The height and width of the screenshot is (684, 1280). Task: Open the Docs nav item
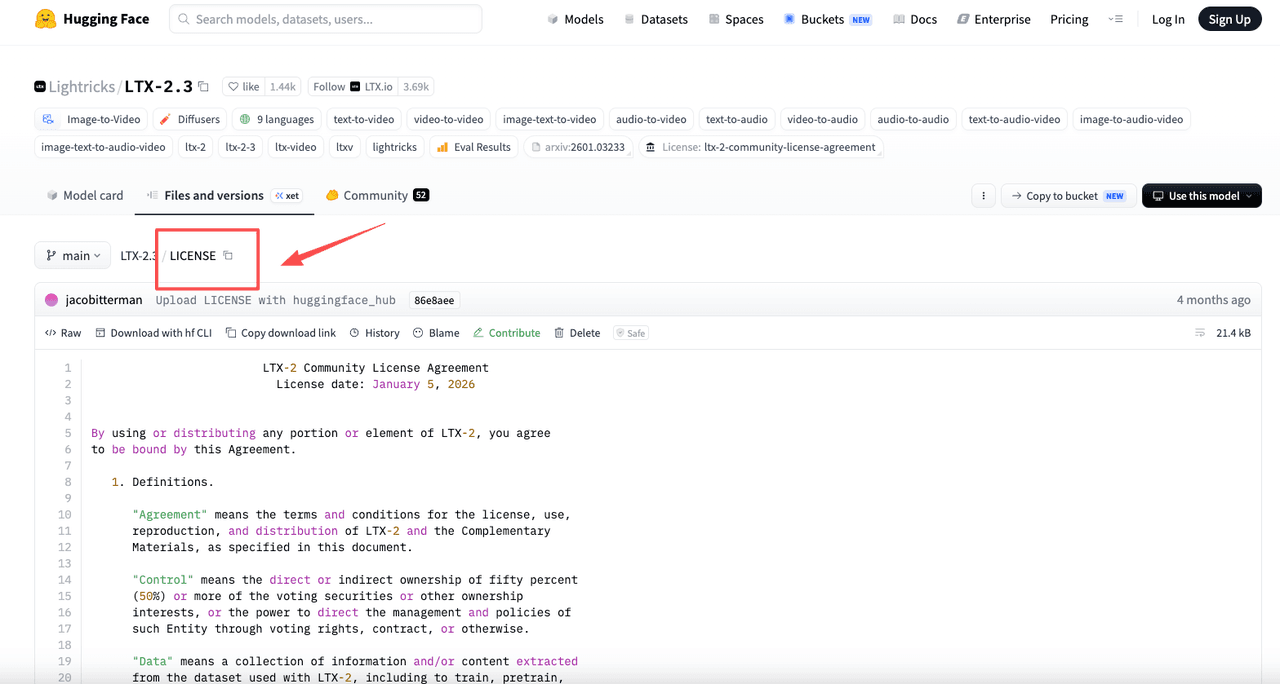pos(914,19)
